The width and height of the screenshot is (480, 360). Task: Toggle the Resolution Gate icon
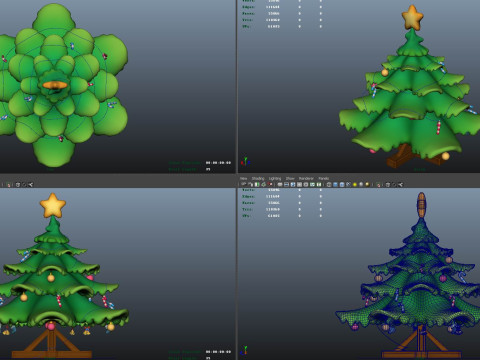tap(293, 184)
